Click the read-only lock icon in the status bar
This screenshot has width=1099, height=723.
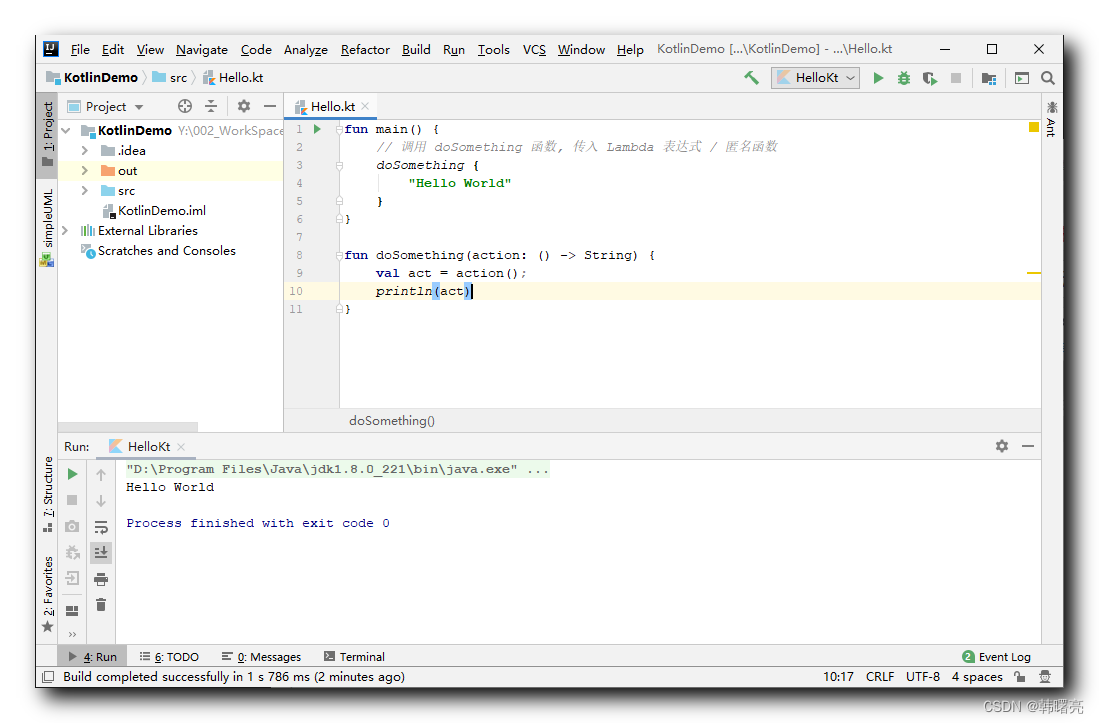pos(1019,677)
